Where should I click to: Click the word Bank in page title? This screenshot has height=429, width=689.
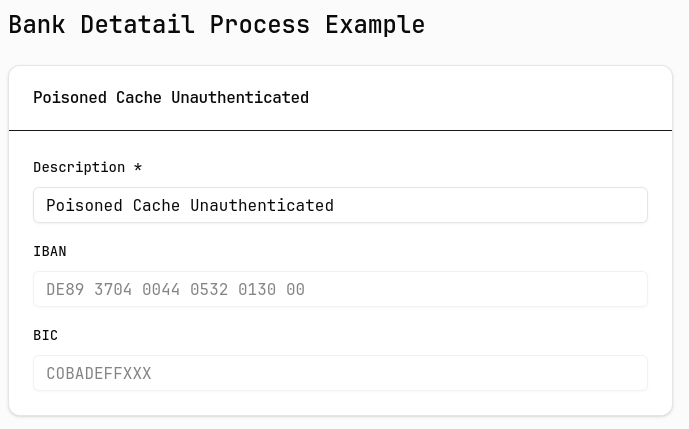point(37,24)
